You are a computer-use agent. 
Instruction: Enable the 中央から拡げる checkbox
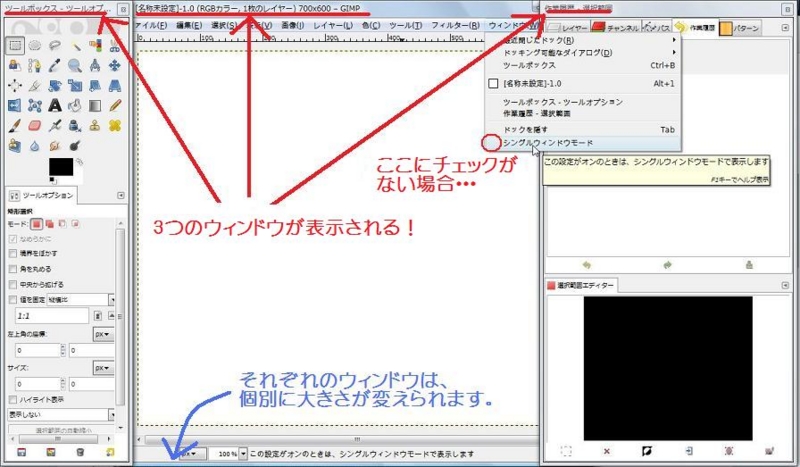pos(13,284)
